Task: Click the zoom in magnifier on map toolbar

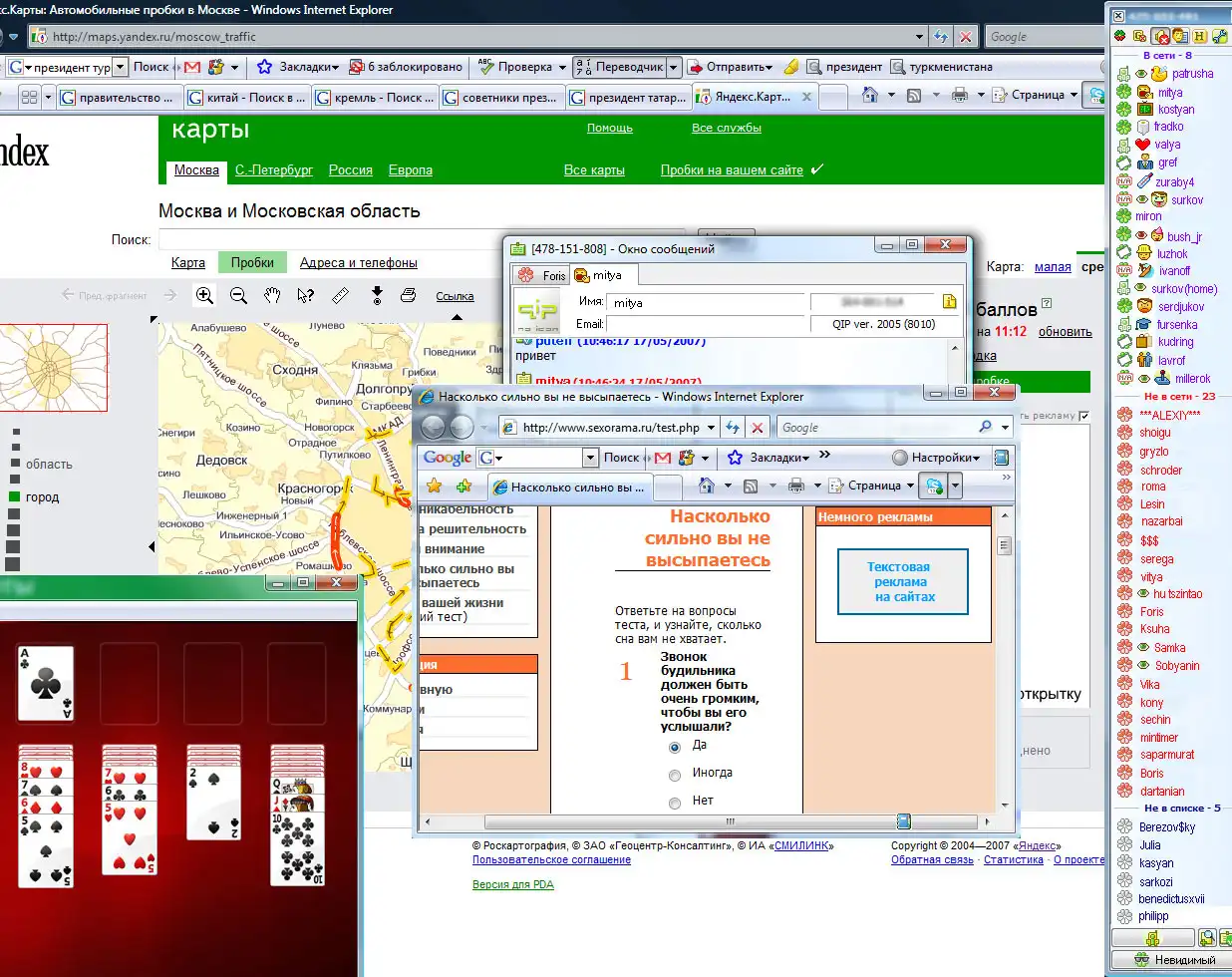Action: point(204,295)
